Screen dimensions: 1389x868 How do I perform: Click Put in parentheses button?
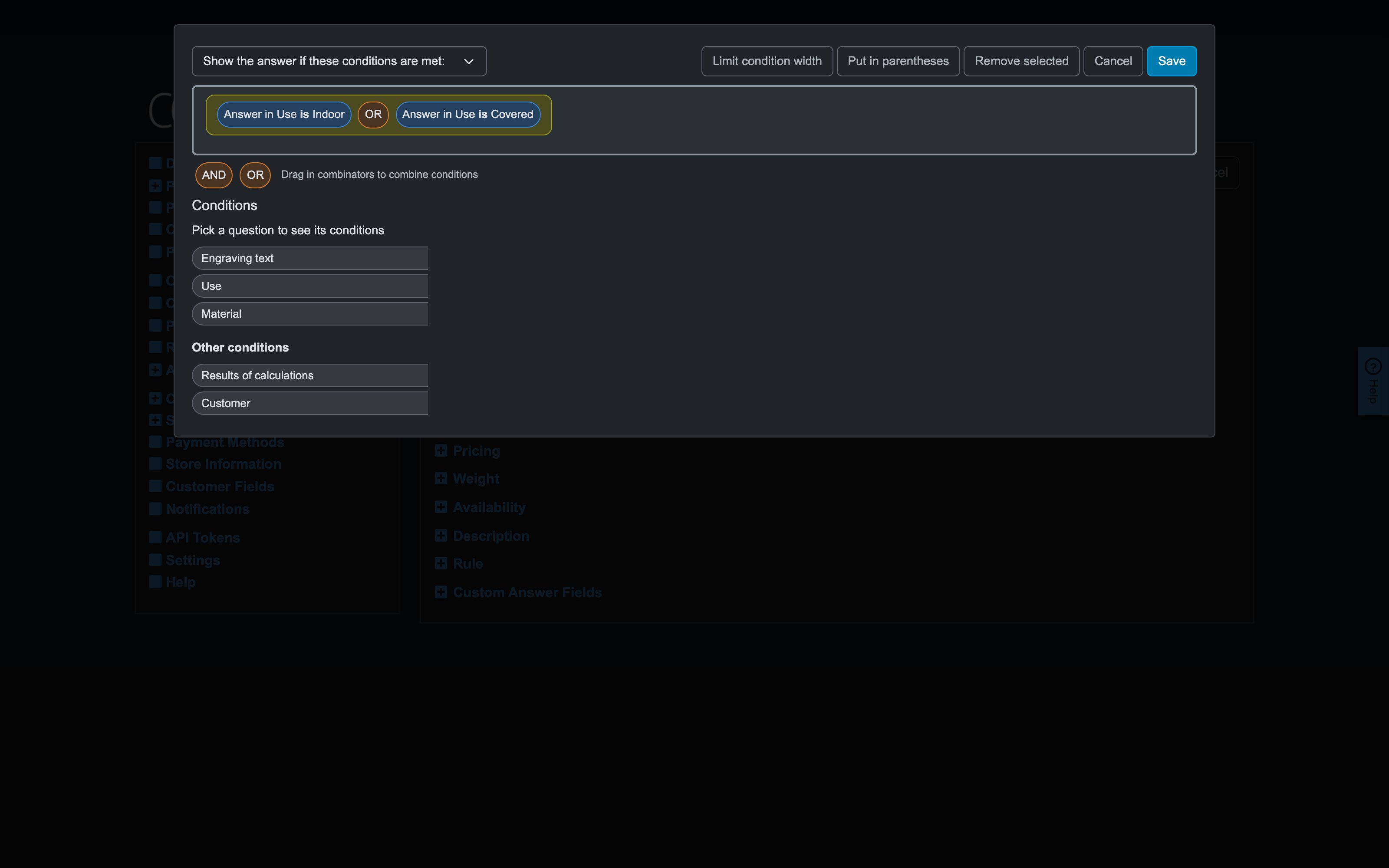click(x=898, y=61)
